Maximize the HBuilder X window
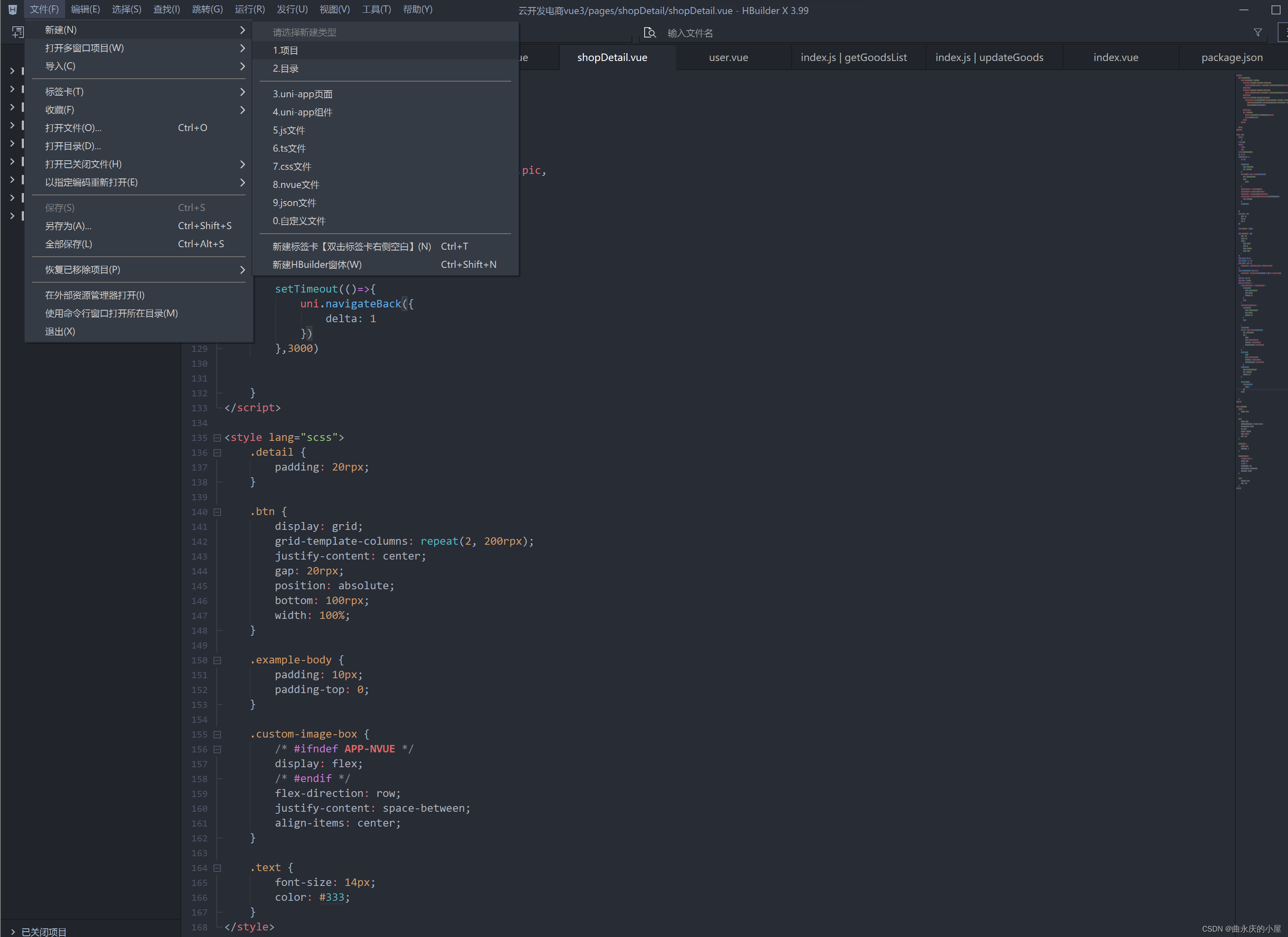 pos(1276,10)
